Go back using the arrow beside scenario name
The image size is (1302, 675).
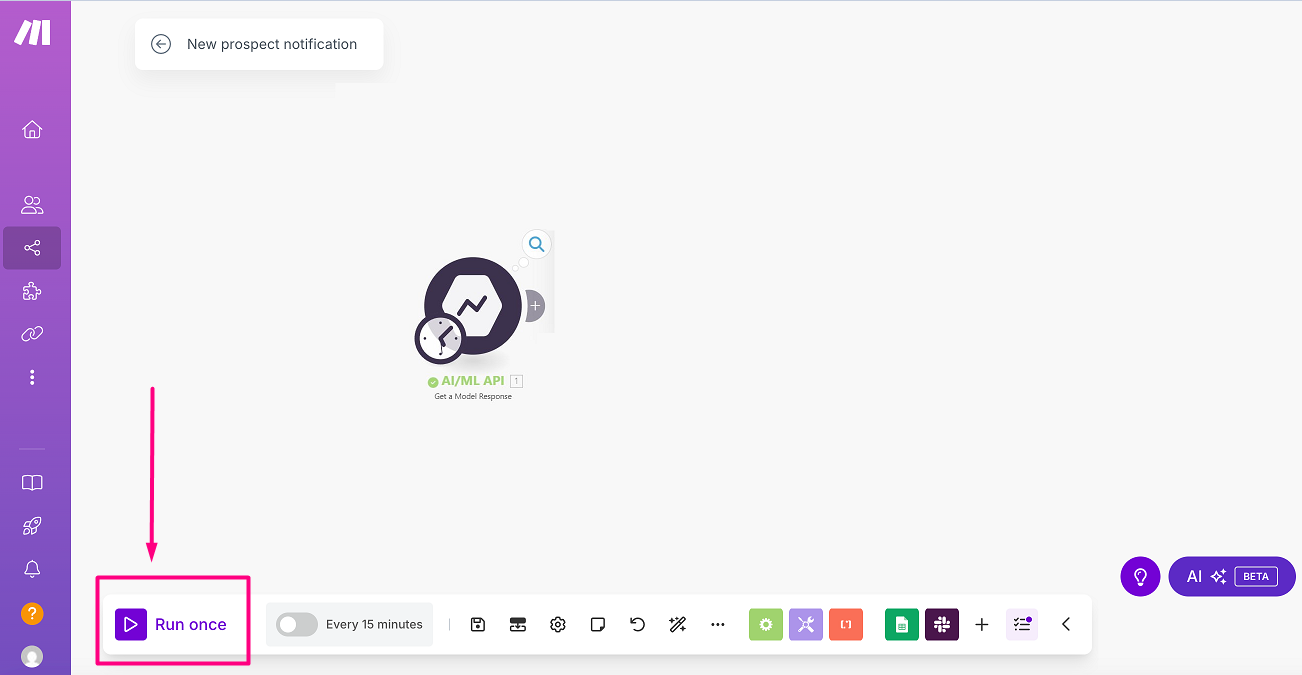(161, 44)
